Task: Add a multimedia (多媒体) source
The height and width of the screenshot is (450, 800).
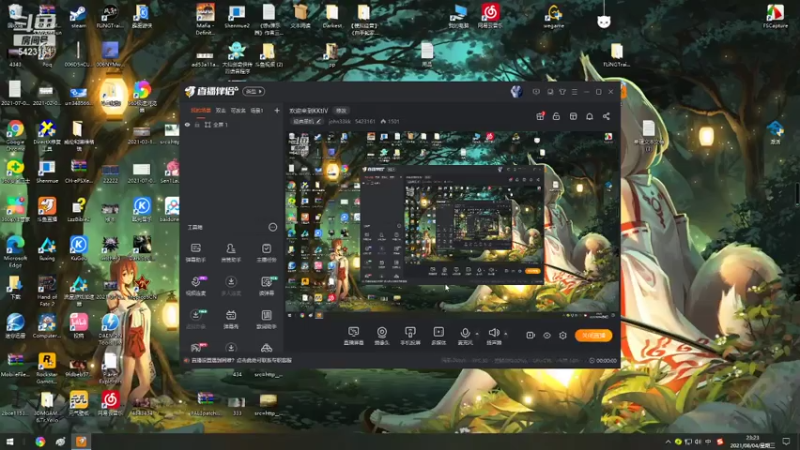Action: [438, 336]
